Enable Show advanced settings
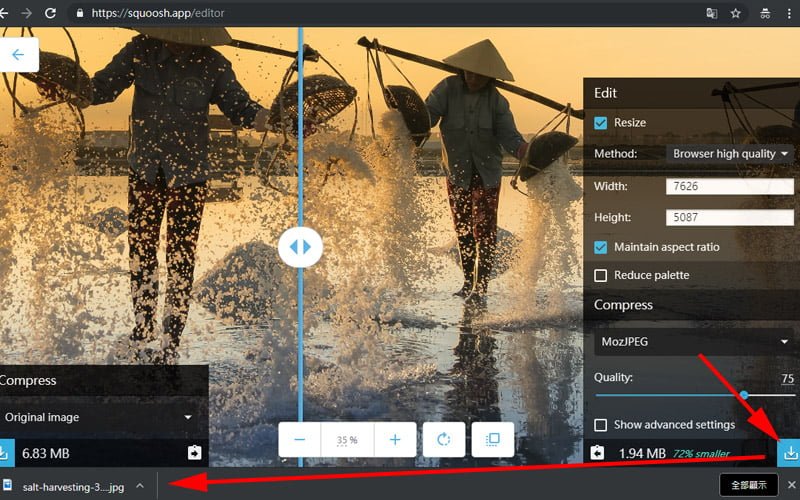 tap(601, 425)
